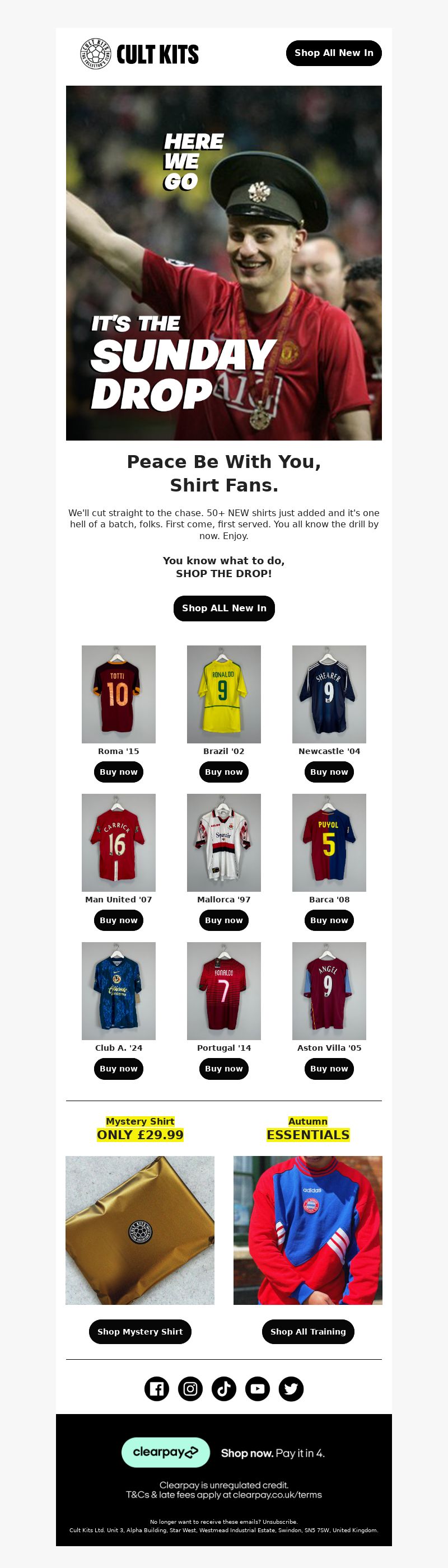
Task: Buy now the Brazil '02 shirt
Action: 224,772
